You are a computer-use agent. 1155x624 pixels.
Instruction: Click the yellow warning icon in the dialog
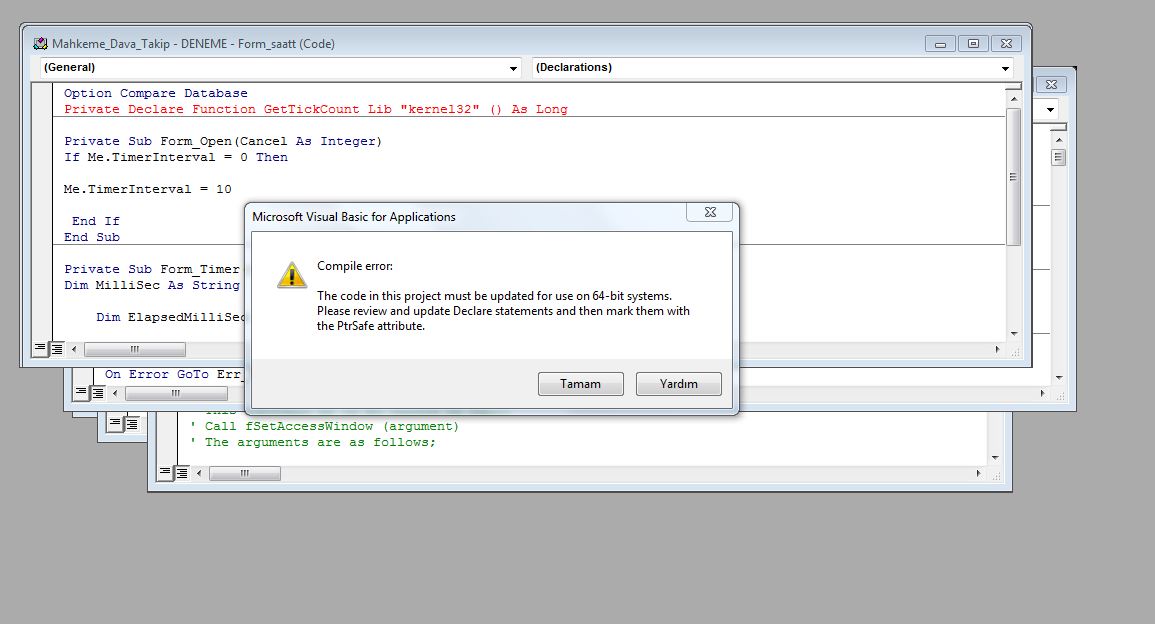291,276
